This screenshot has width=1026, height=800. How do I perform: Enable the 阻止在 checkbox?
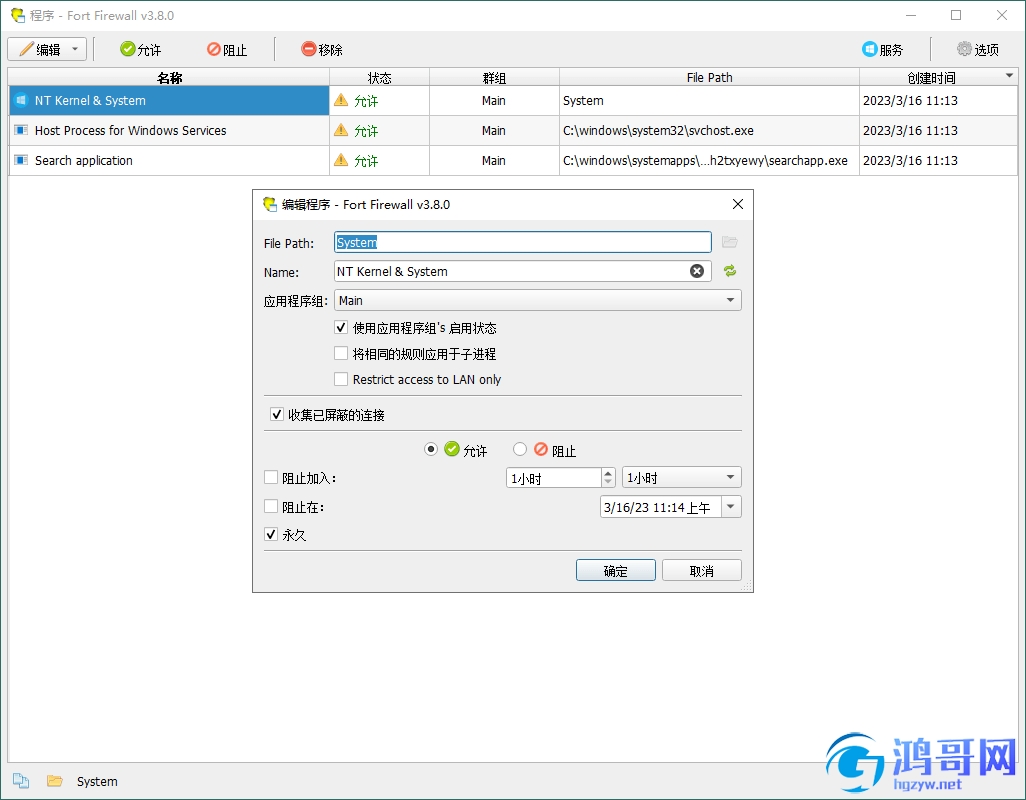click(x=271, y=506)
